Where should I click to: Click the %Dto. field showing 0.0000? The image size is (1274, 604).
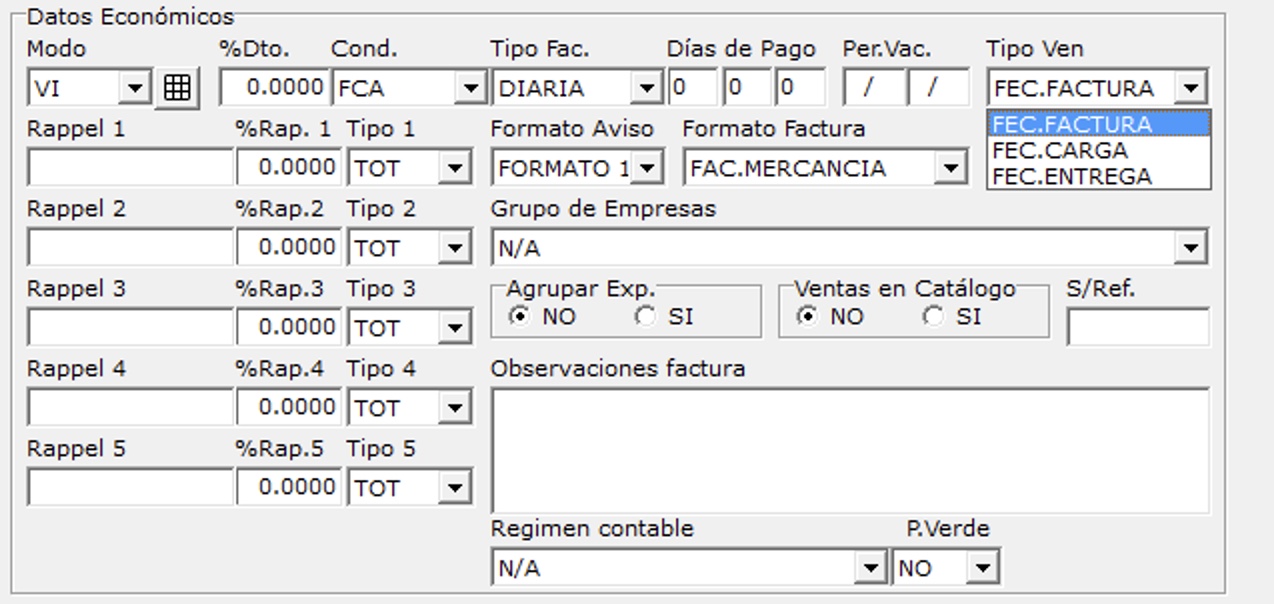[274, 88]
